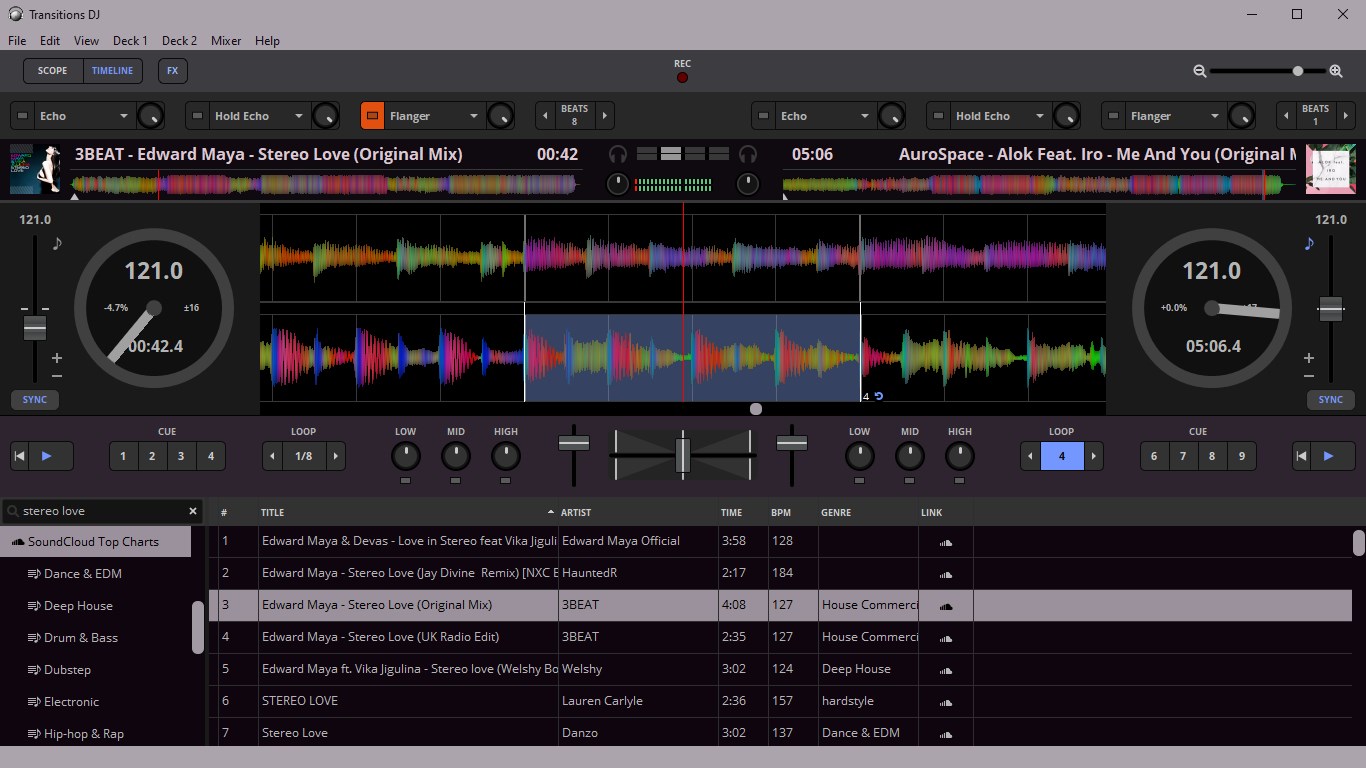Click the REC record button

click(682, 76)
